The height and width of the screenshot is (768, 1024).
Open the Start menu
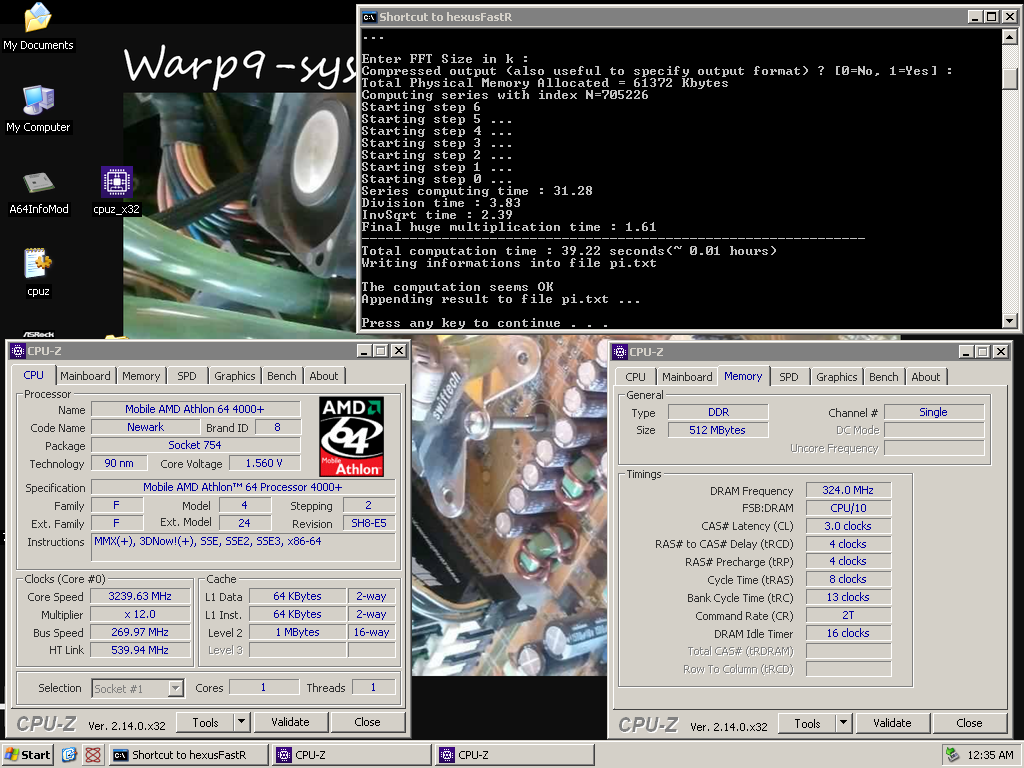point(27,755)
